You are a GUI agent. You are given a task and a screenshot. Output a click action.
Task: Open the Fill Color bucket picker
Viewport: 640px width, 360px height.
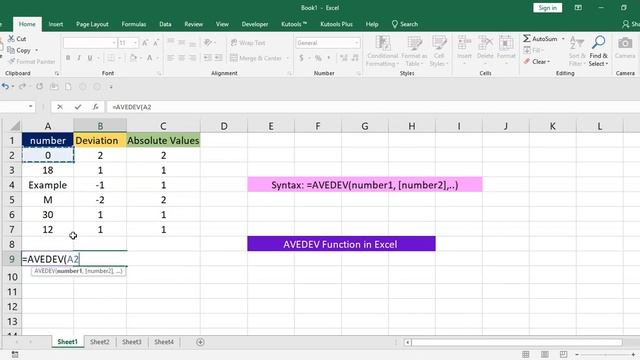click(133, 58)
